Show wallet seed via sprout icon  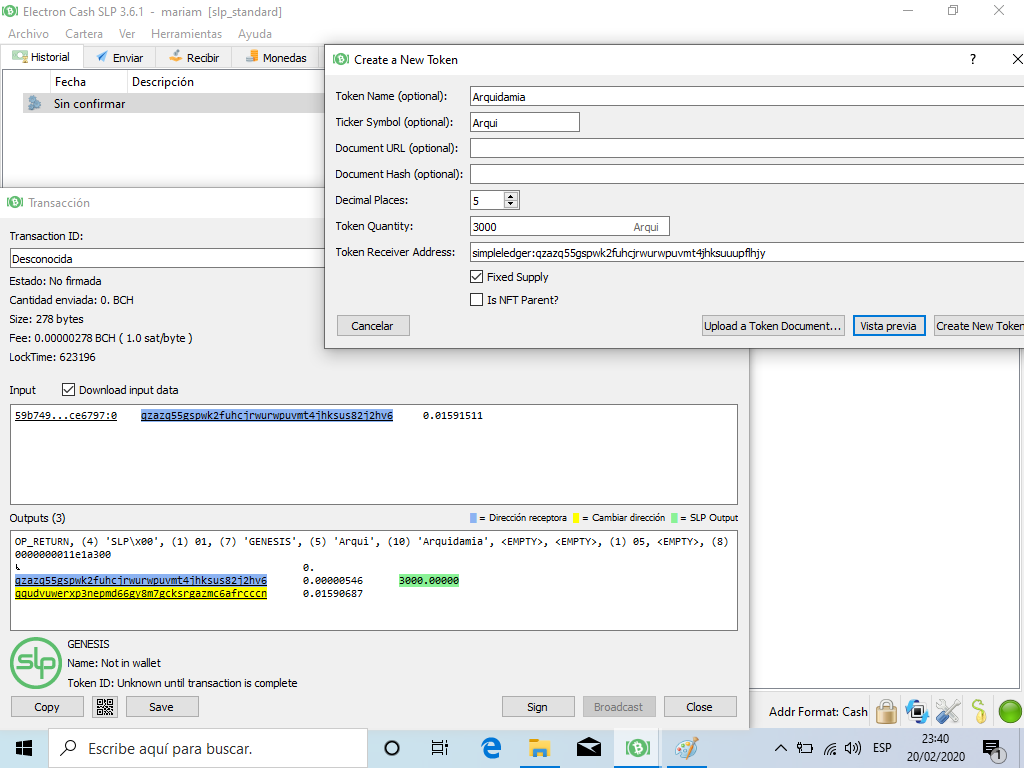(x=978, y=711)
